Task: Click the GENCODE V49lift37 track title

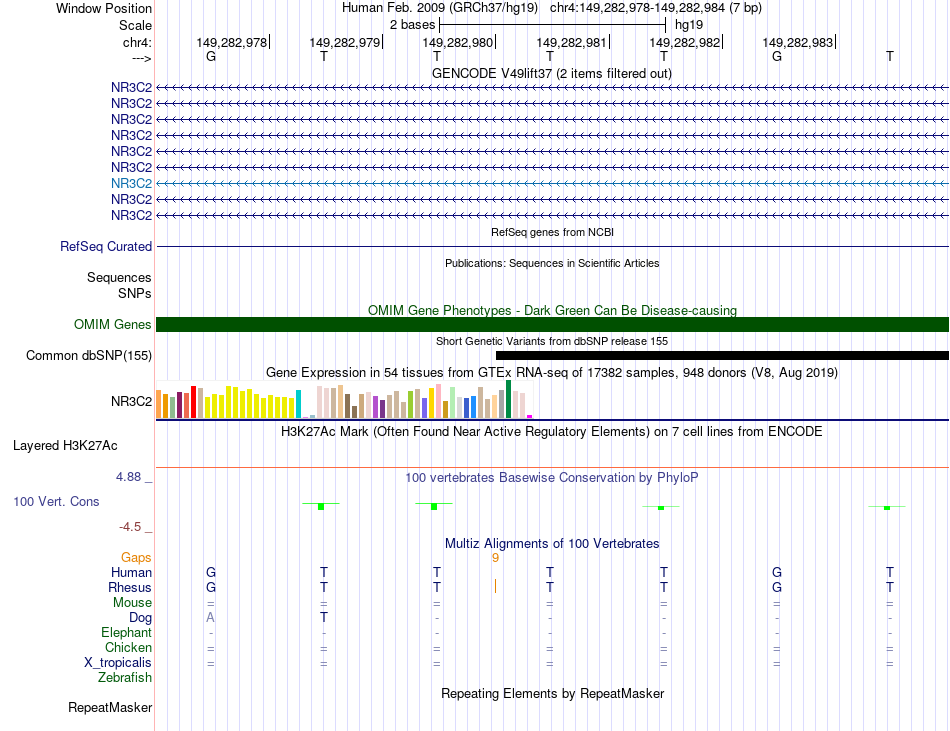Action: [x=551, y=74]
